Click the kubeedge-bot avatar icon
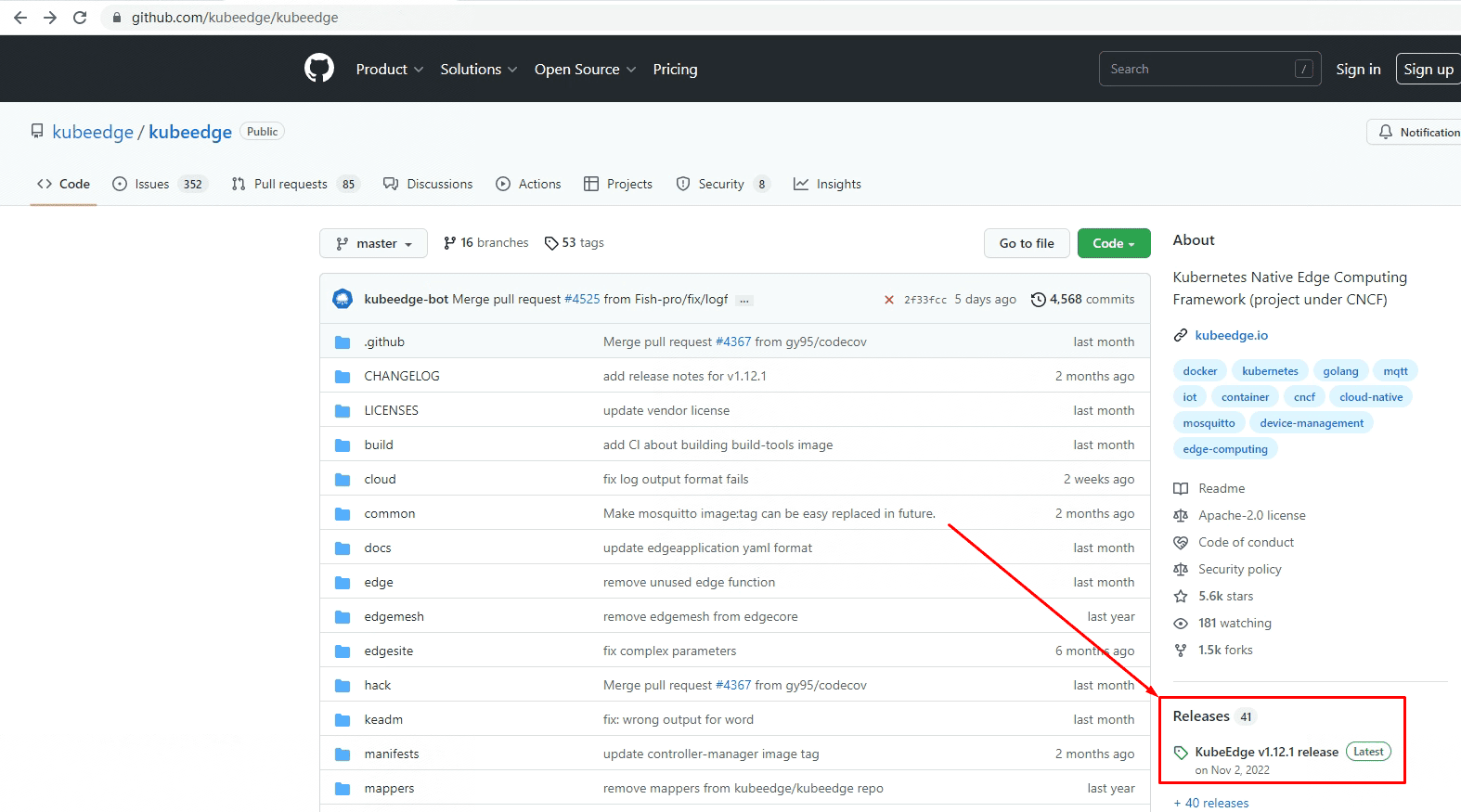 tap(343, 299)
